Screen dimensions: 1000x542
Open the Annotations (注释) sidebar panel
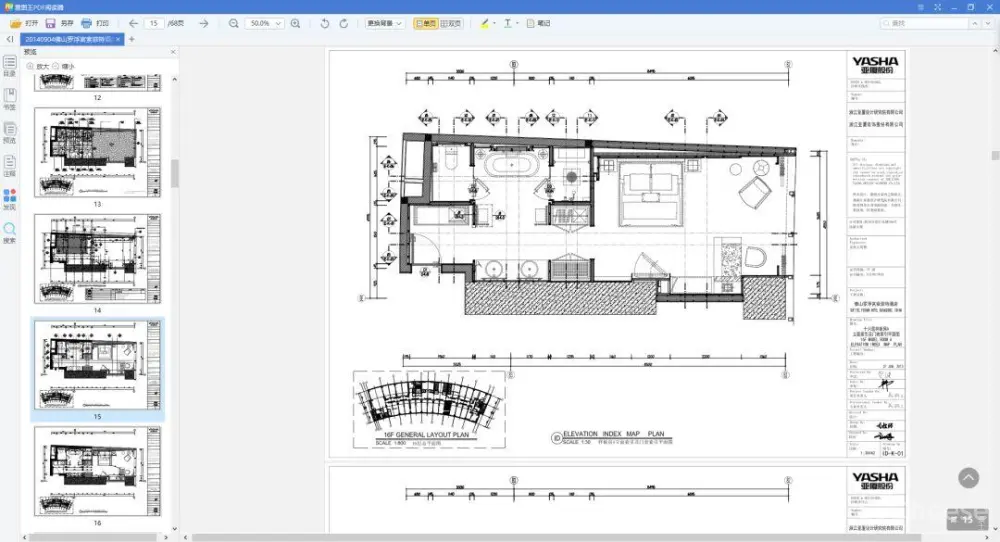click(x=10, y=164)
